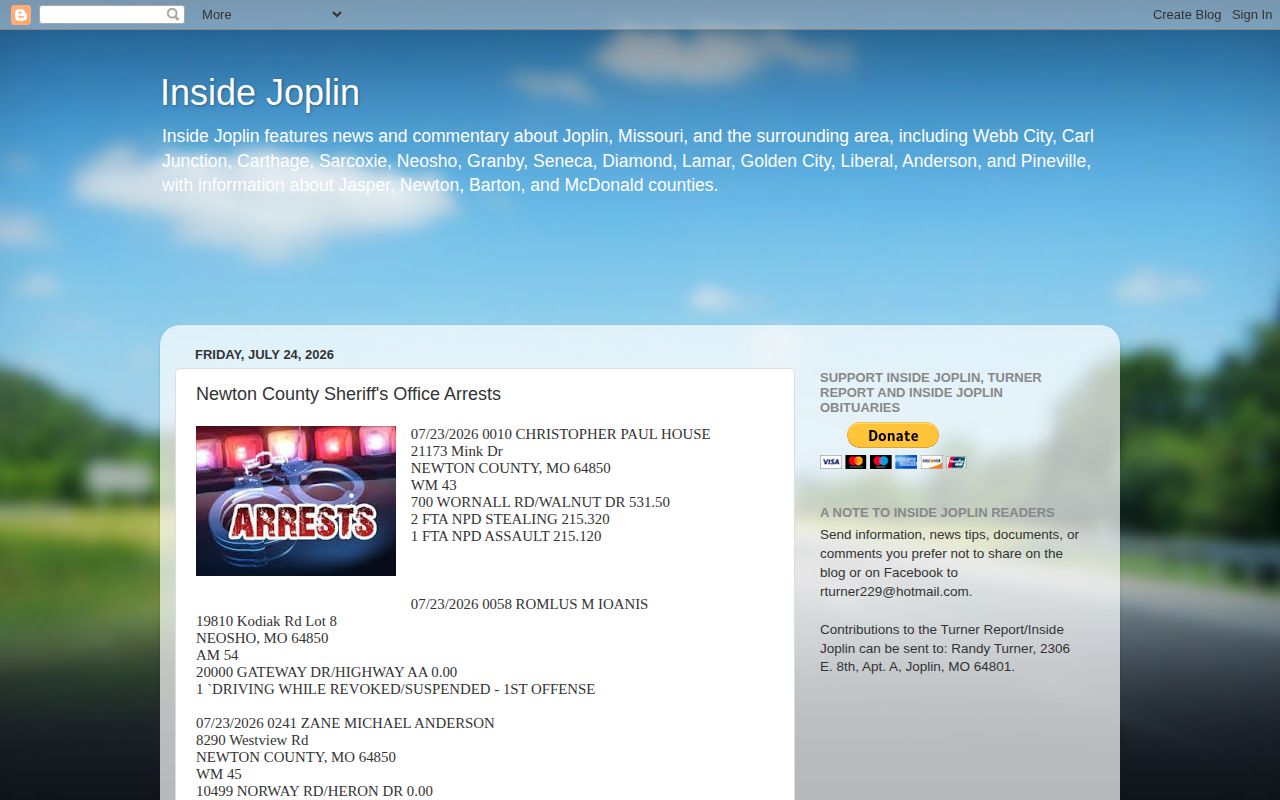Click the line "700 WORNALL RD/WALNUT DR 531.50"
This screenshot has width=1280, height=800.
pyautogui.click(x=540, y=502)
